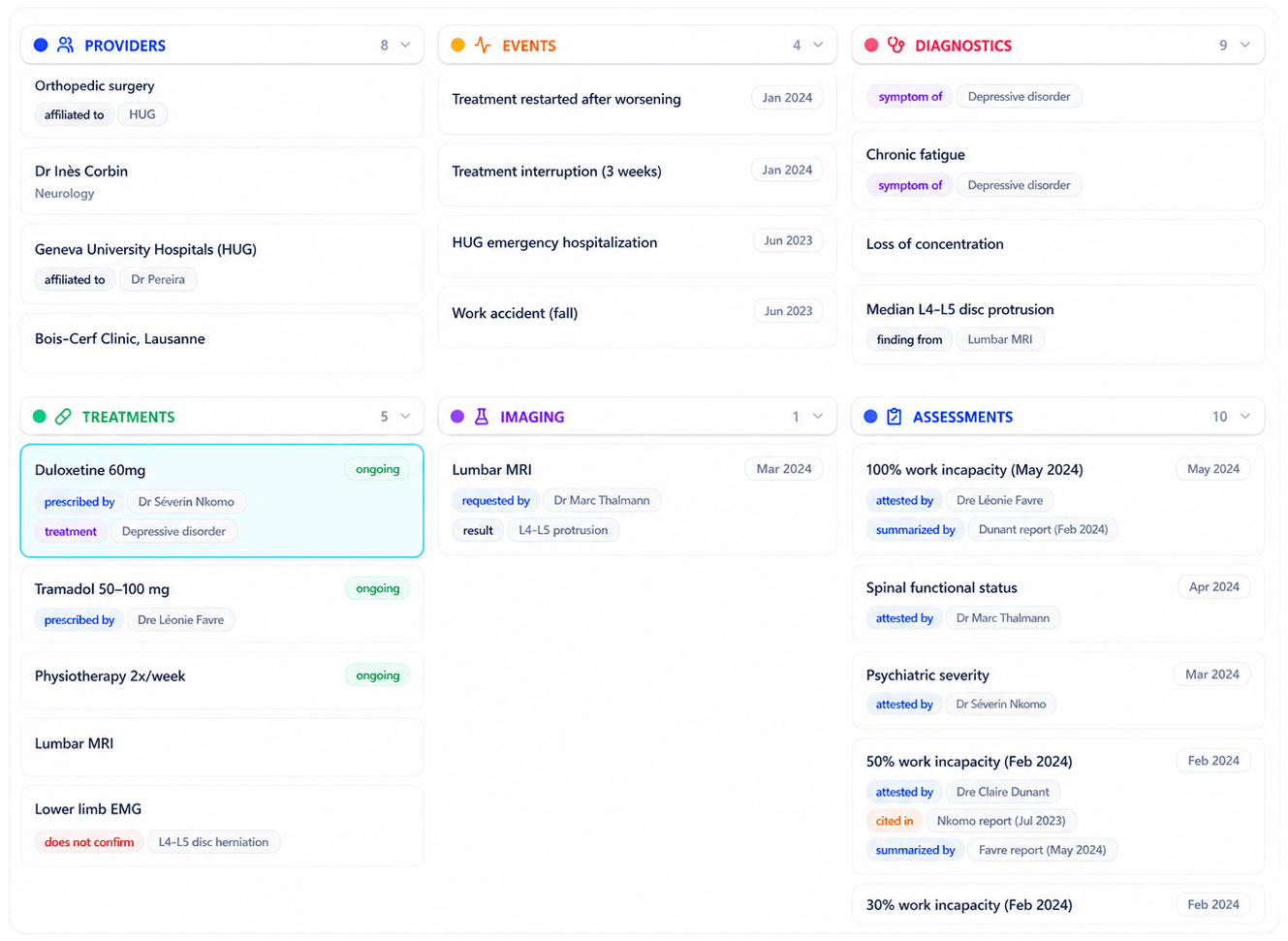This screenshot has height=941, width=1288.
Task: Open the Physiotherapy 2x/week card
Action: [x=222, y=679]
